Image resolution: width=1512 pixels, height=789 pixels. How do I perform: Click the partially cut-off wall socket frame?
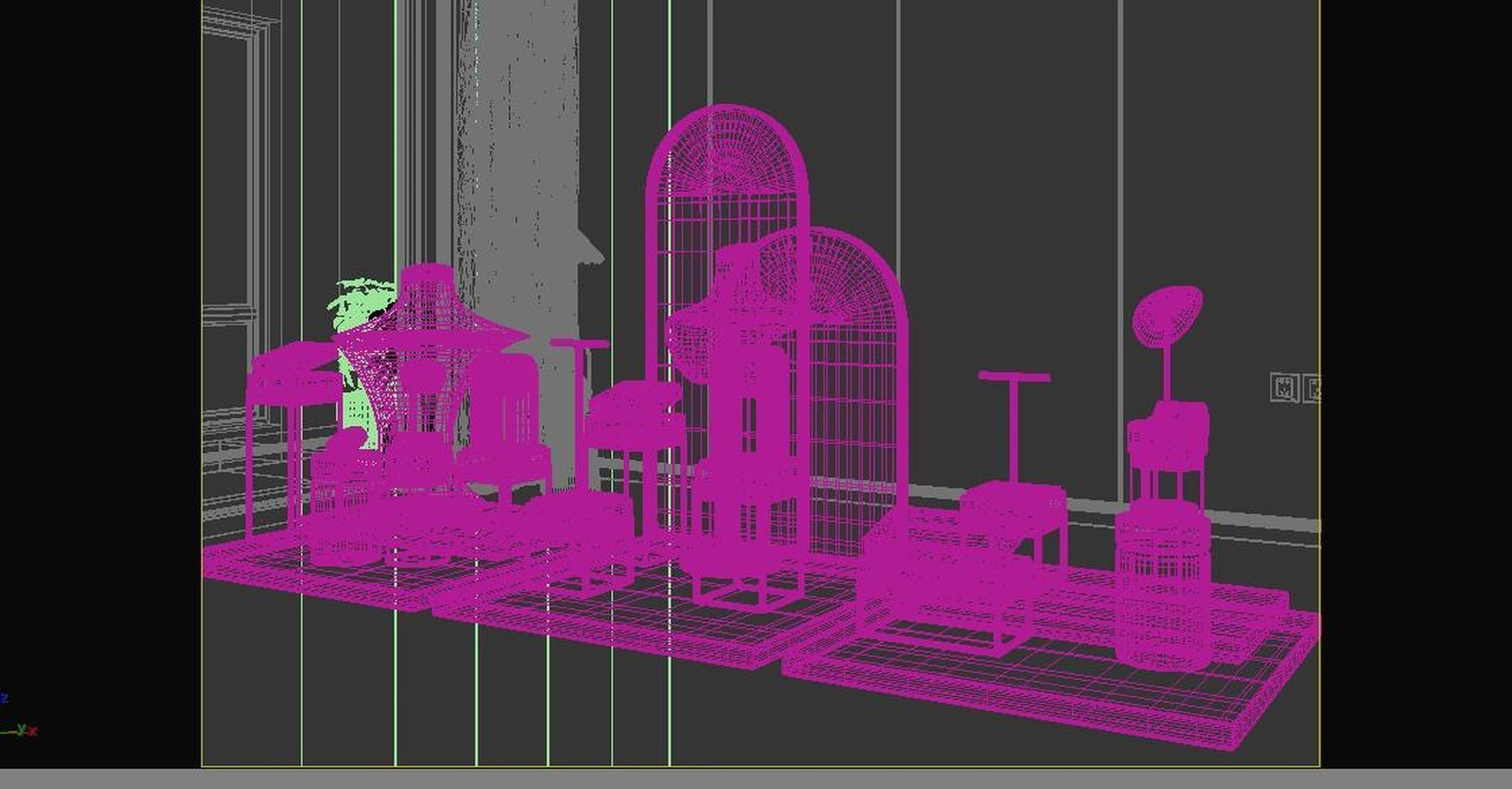(x=1312, y=388)
